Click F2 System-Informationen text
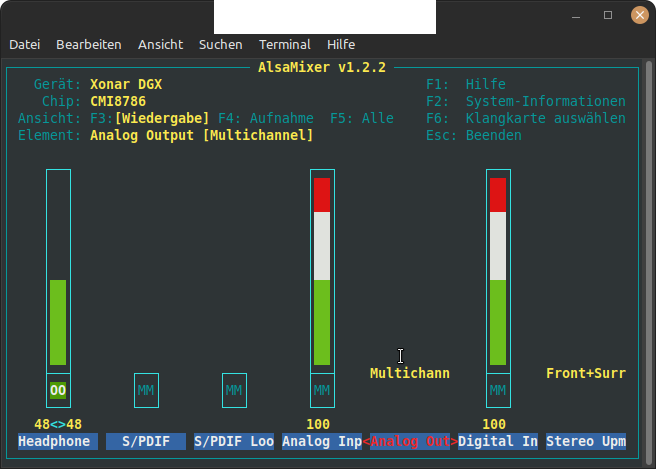This screenshot has height=469, width=656. (x=526, y=101)
